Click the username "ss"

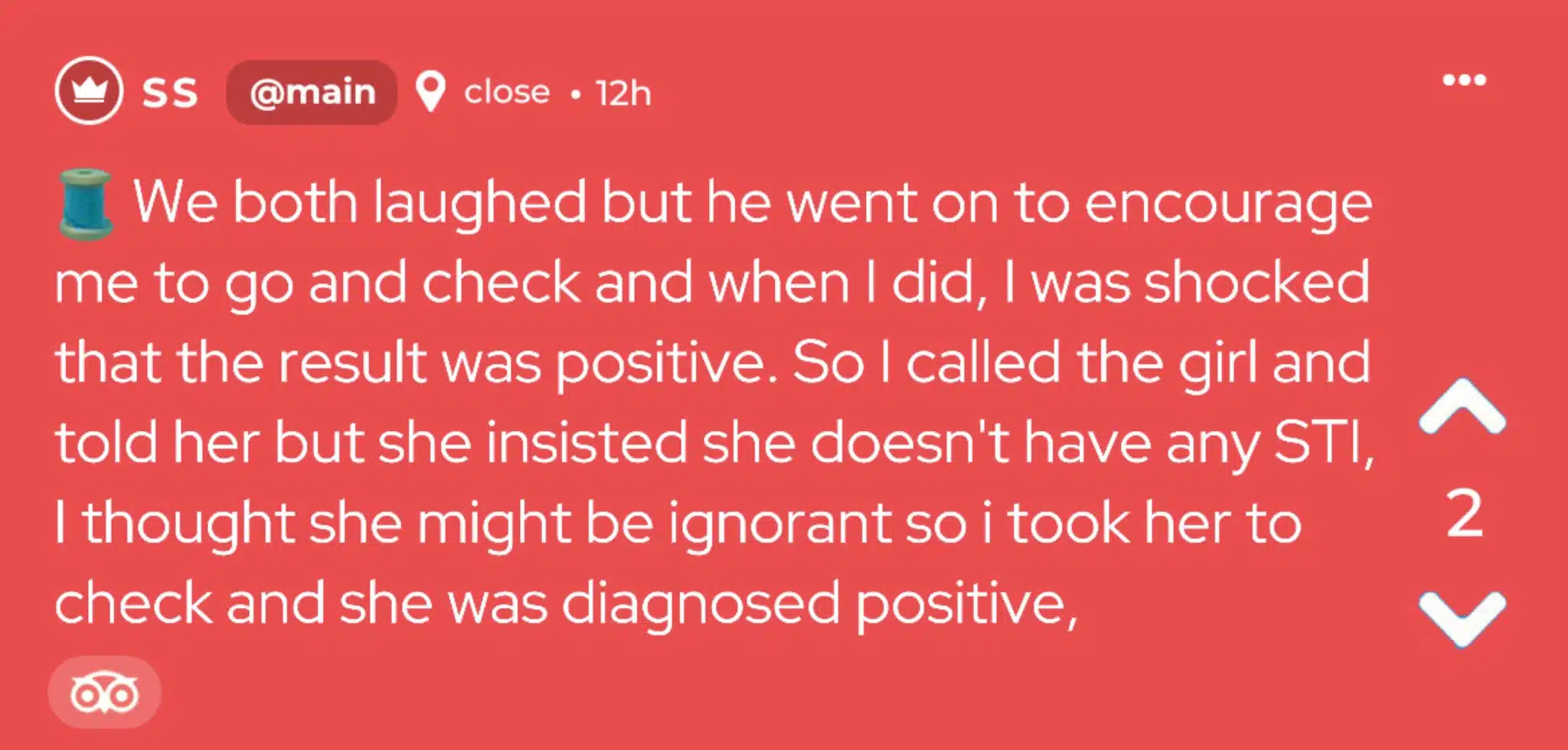(170, 93)
